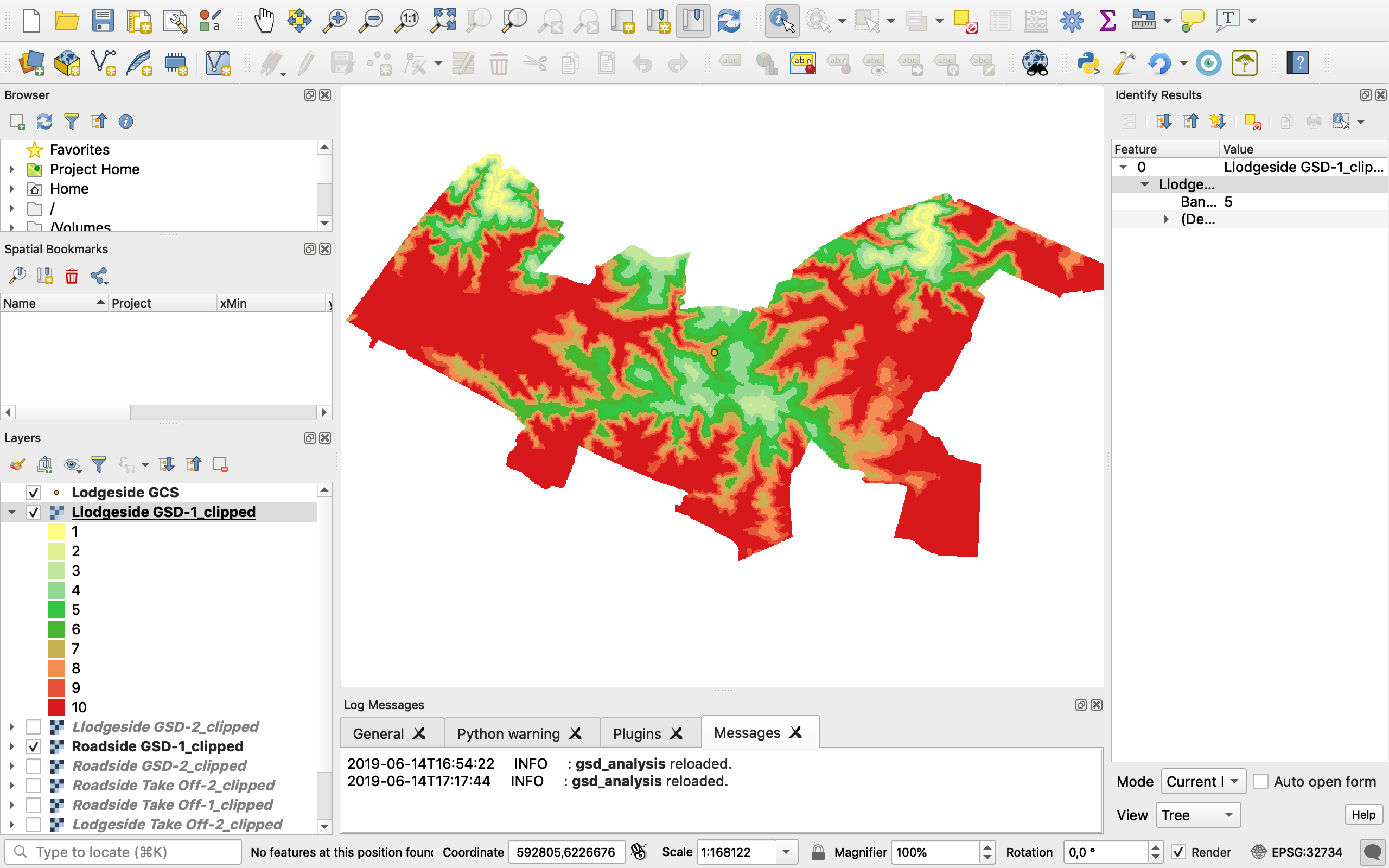Open the Mode dropdown
Screen dimensions: 1389x868
click(x=1203, y=781)
